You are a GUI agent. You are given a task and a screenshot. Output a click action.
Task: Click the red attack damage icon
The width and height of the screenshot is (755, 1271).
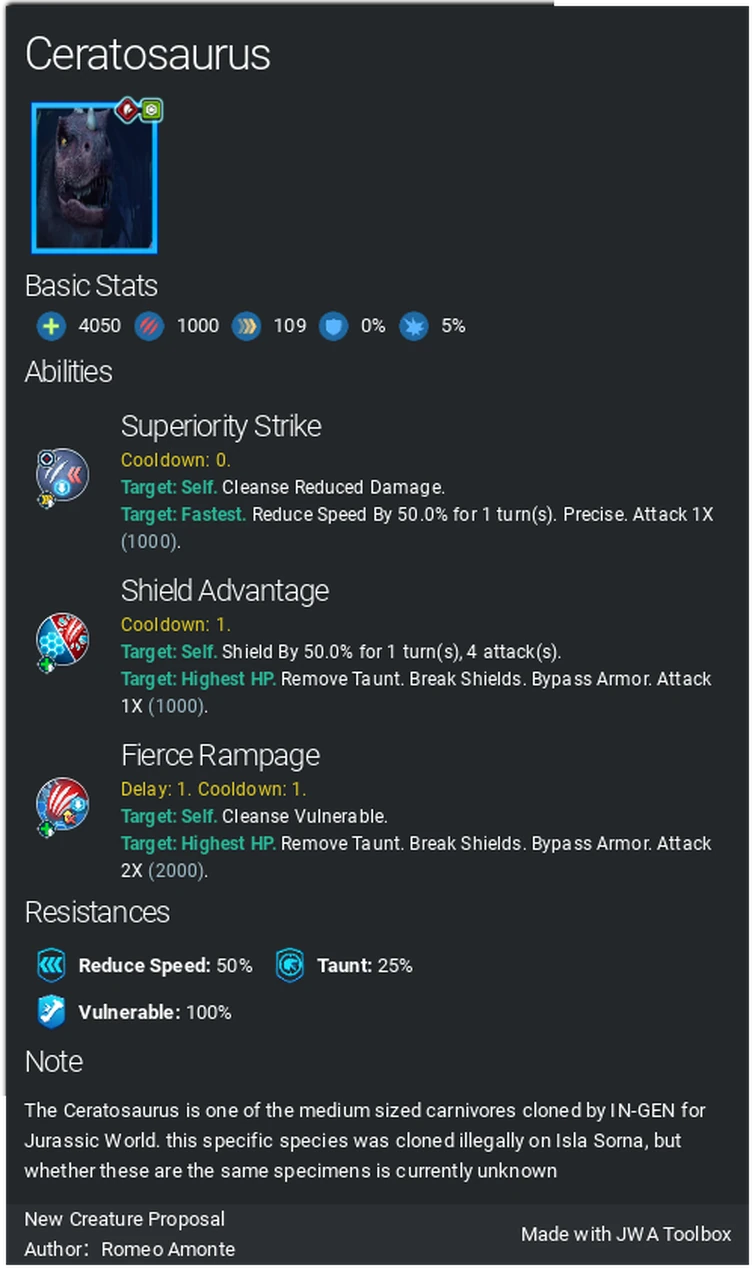click(149, 326)
